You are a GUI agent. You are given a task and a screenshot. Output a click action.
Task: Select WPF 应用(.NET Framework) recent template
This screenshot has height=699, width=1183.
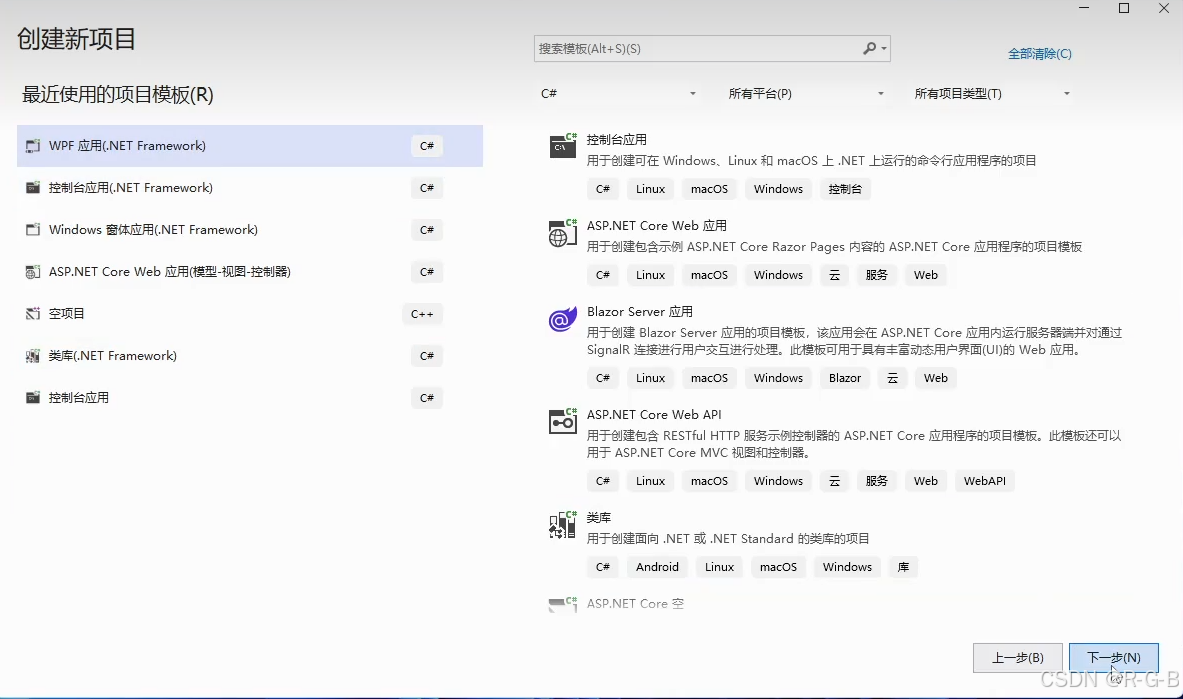coord(250,146)
